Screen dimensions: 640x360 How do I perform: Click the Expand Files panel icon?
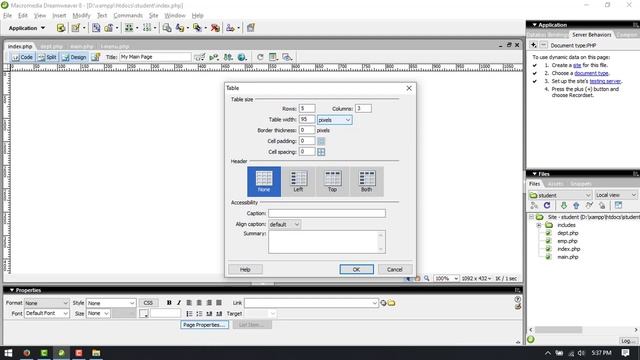[618, 206]
